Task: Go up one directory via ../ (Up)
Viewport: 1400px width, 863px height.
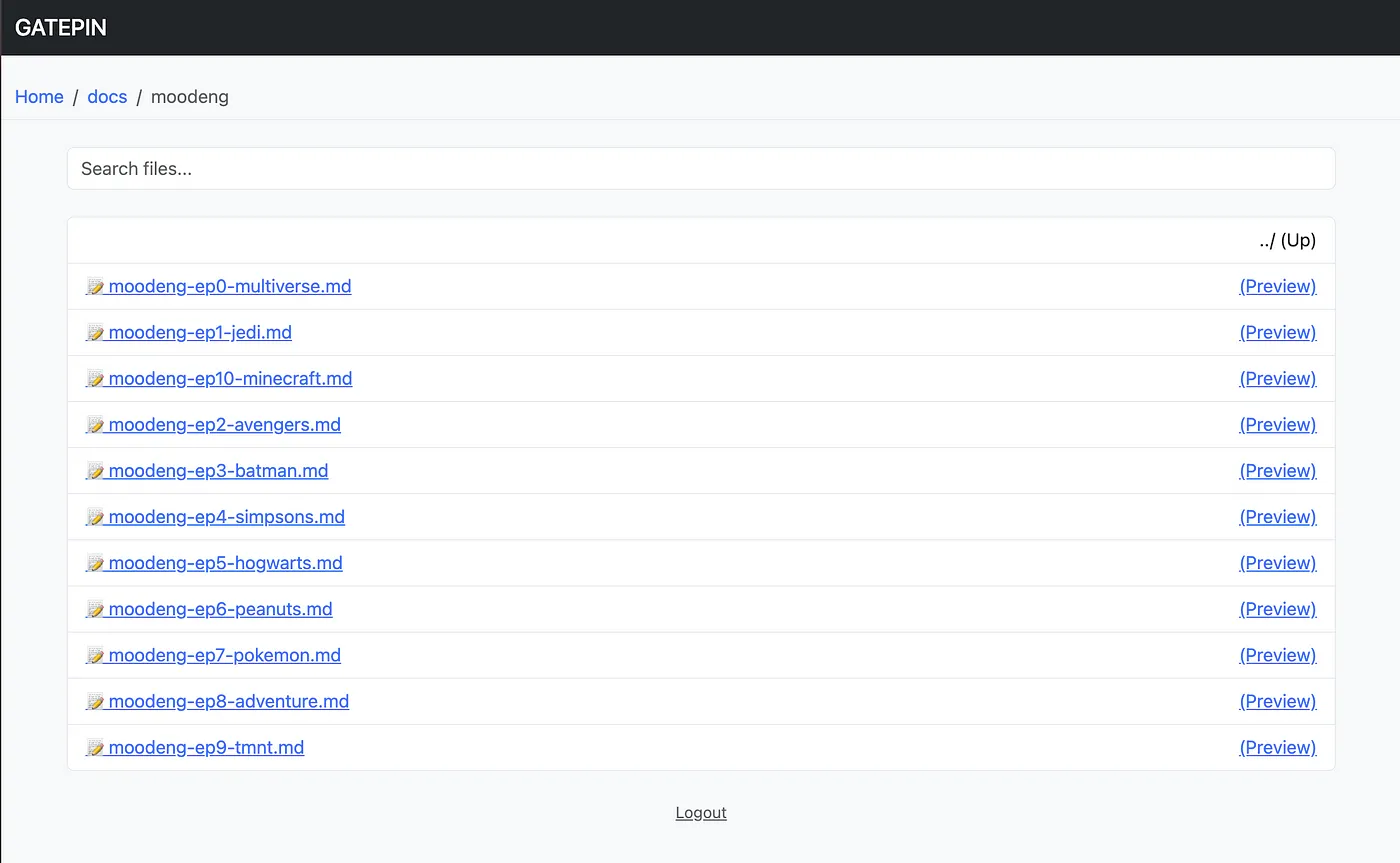Action: [x=1288, y=240]
